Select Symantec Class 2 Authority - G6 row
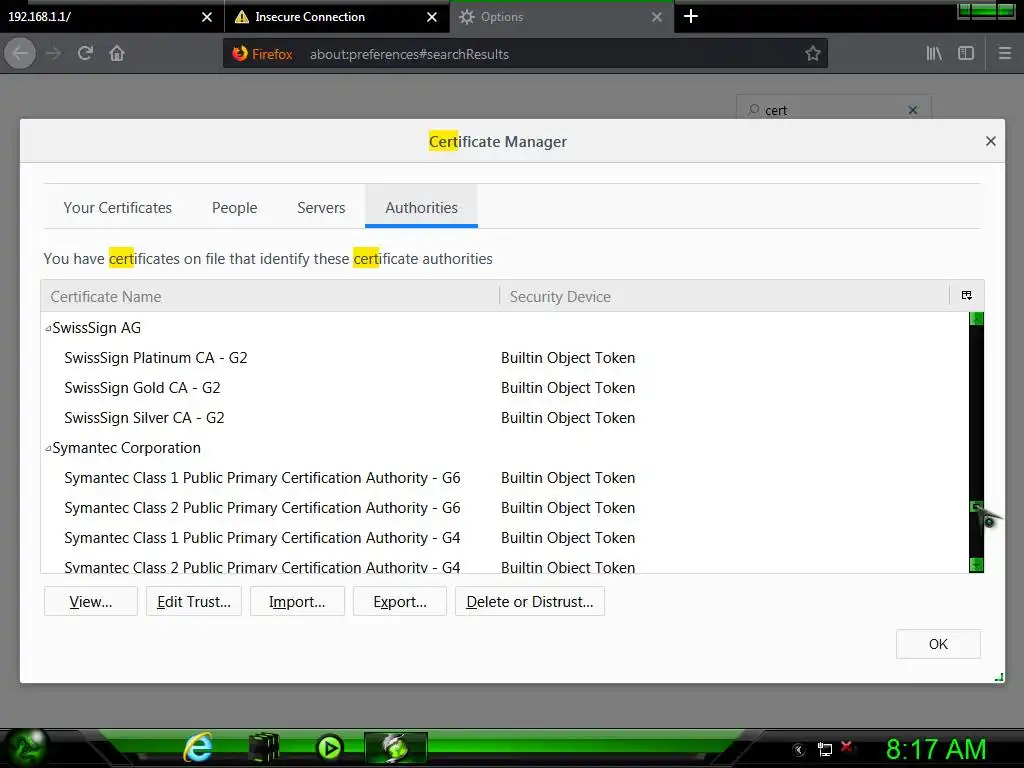The width and height of the screenshot is (1024, 768). 504,508
